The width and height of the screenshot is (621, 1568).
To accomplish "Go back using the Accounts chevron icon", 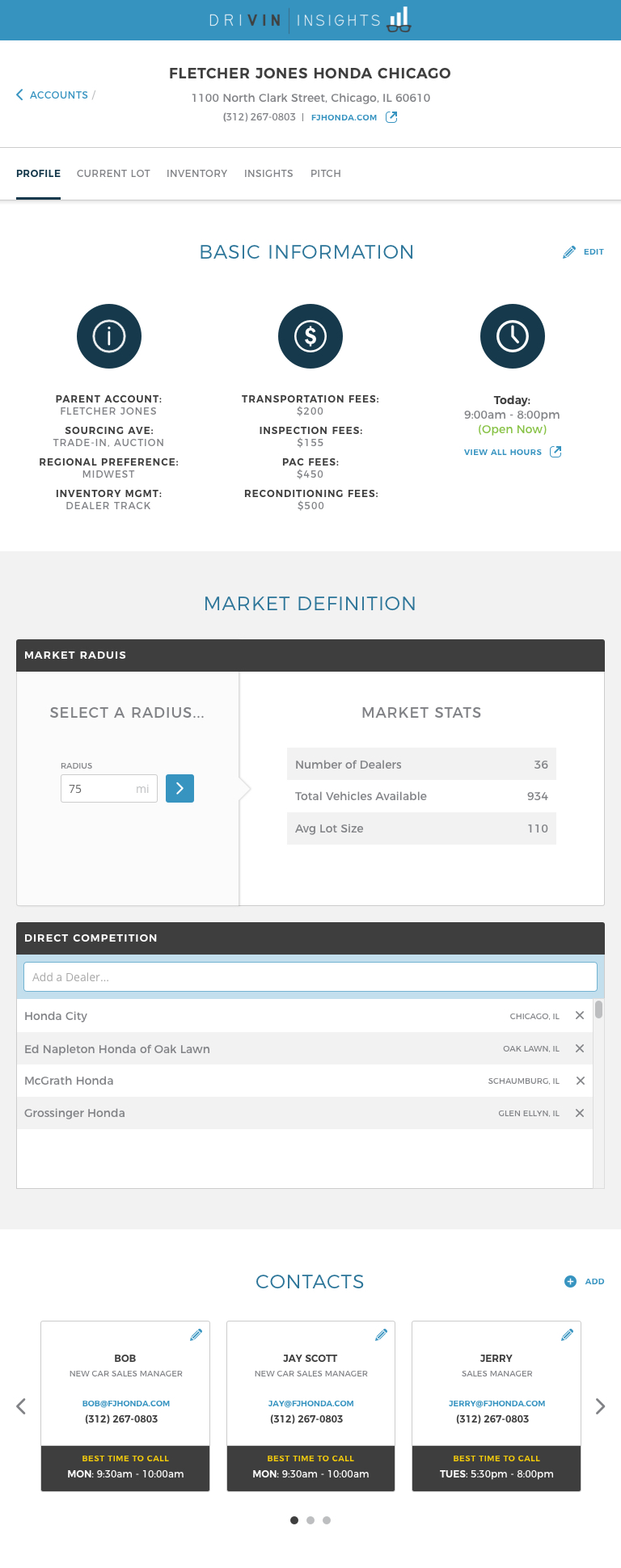I will tap(19, 95).
